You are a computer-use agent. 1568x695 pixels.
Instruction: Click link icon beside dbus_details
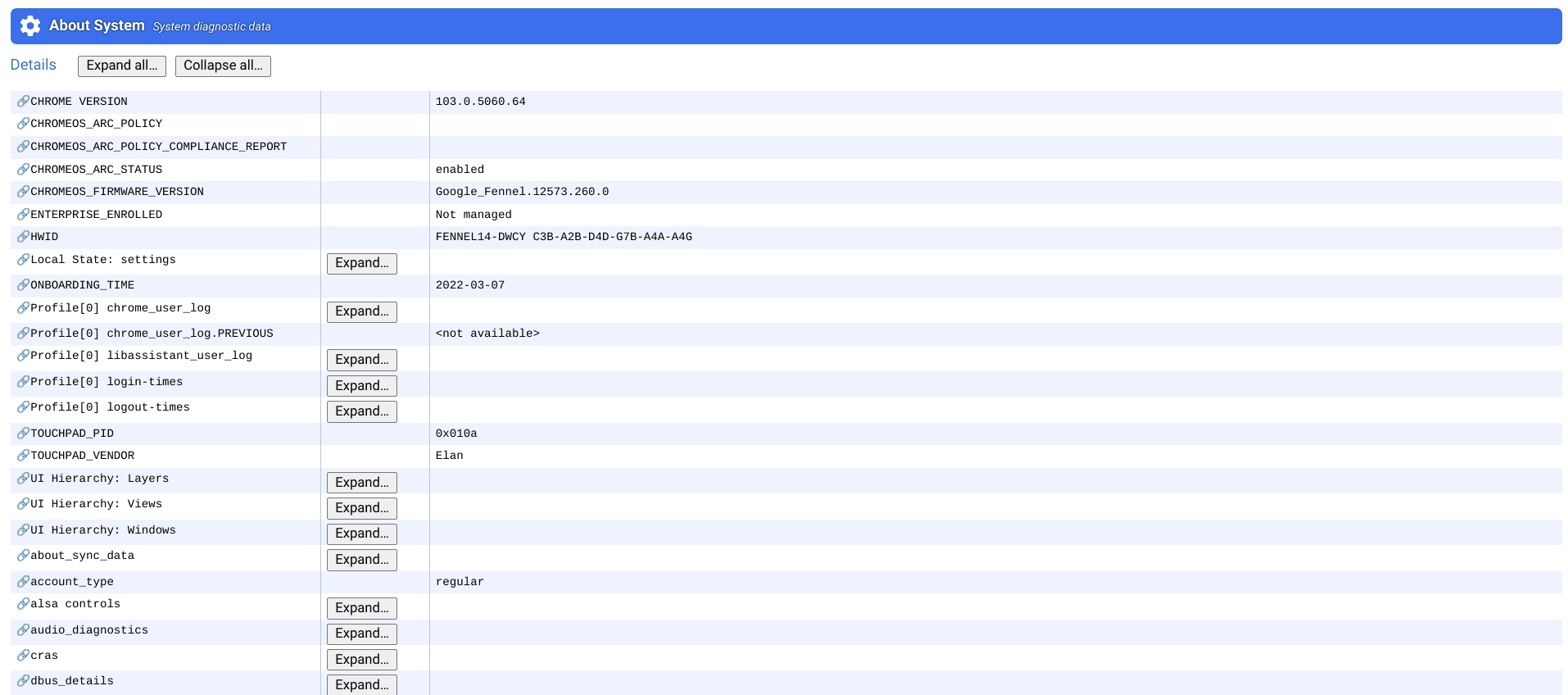(x=23, y=680)
